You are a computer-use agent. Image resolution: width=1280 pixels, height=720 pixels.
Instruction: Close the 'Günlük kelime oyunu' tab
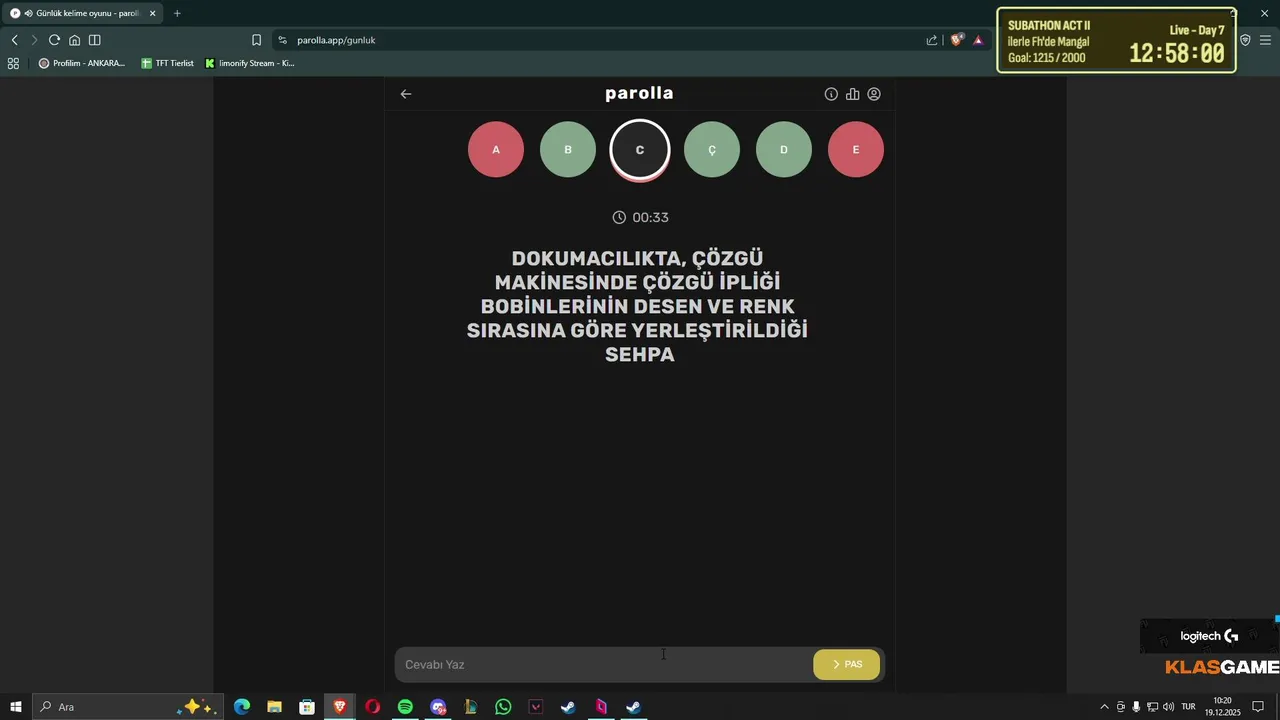tap(153, 13)
